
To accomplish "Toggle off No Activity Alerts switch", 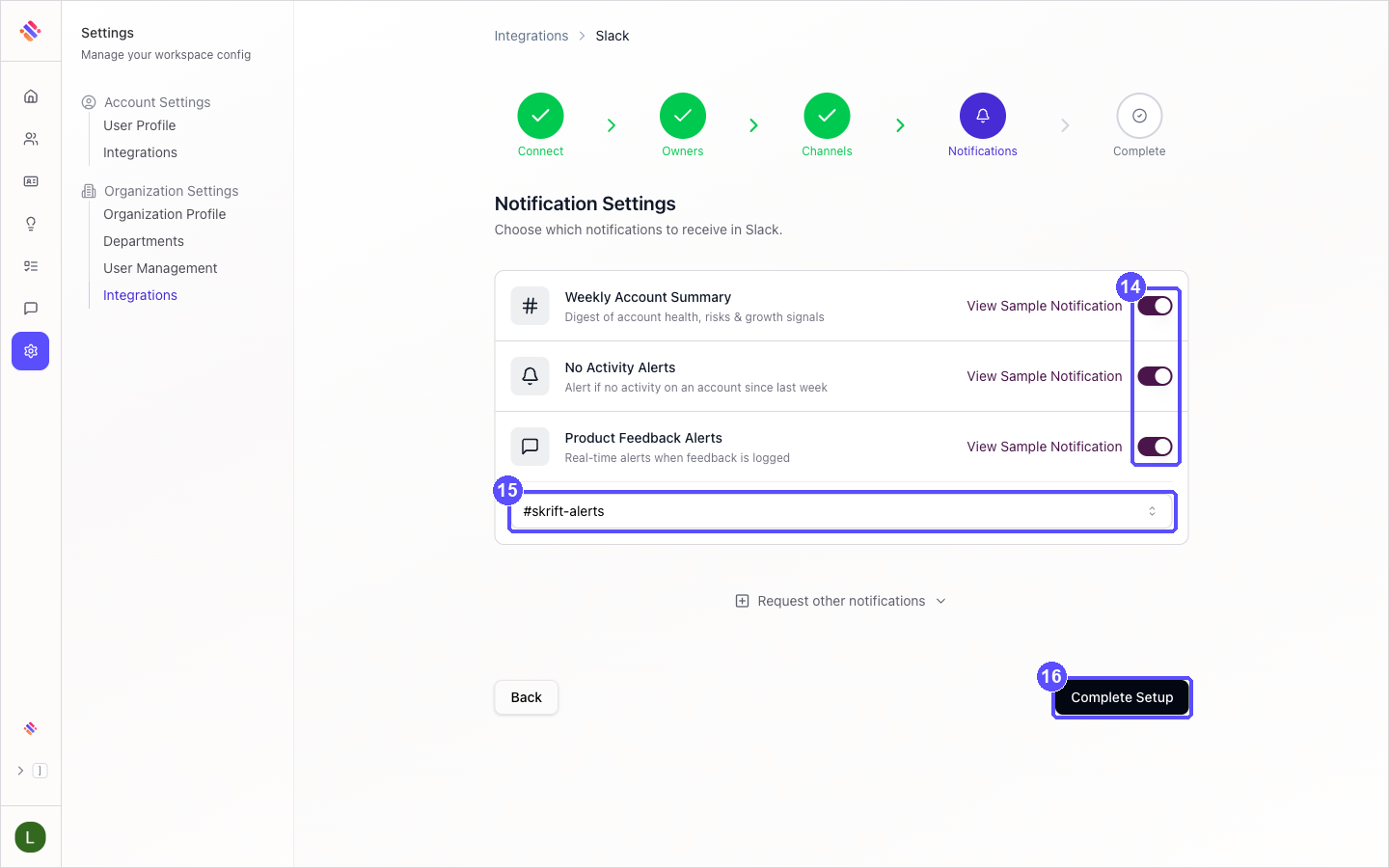I will (1155, 376).
